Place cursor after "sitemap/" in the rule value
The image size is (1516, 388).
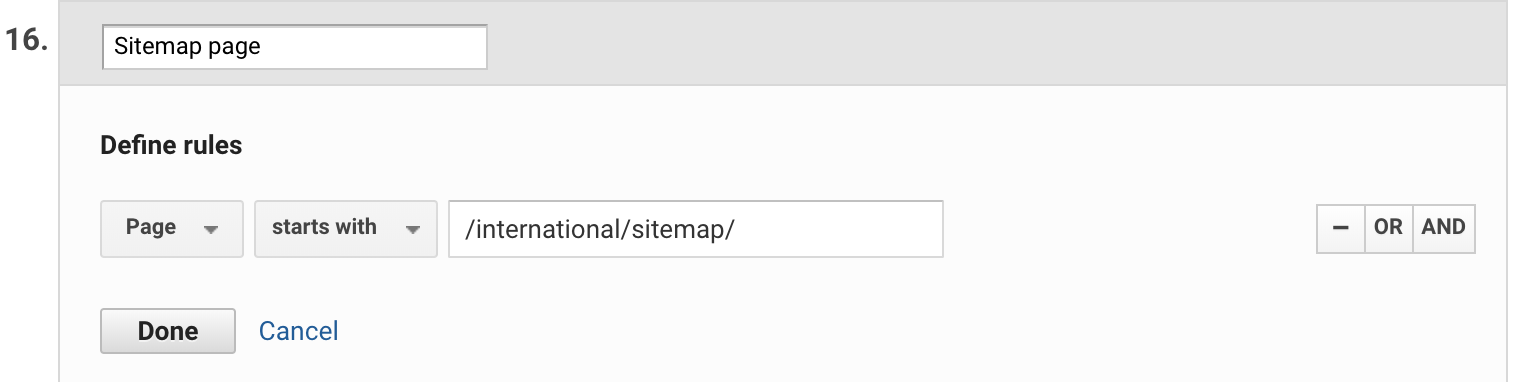pyautogui.click(x=737, y=229)
